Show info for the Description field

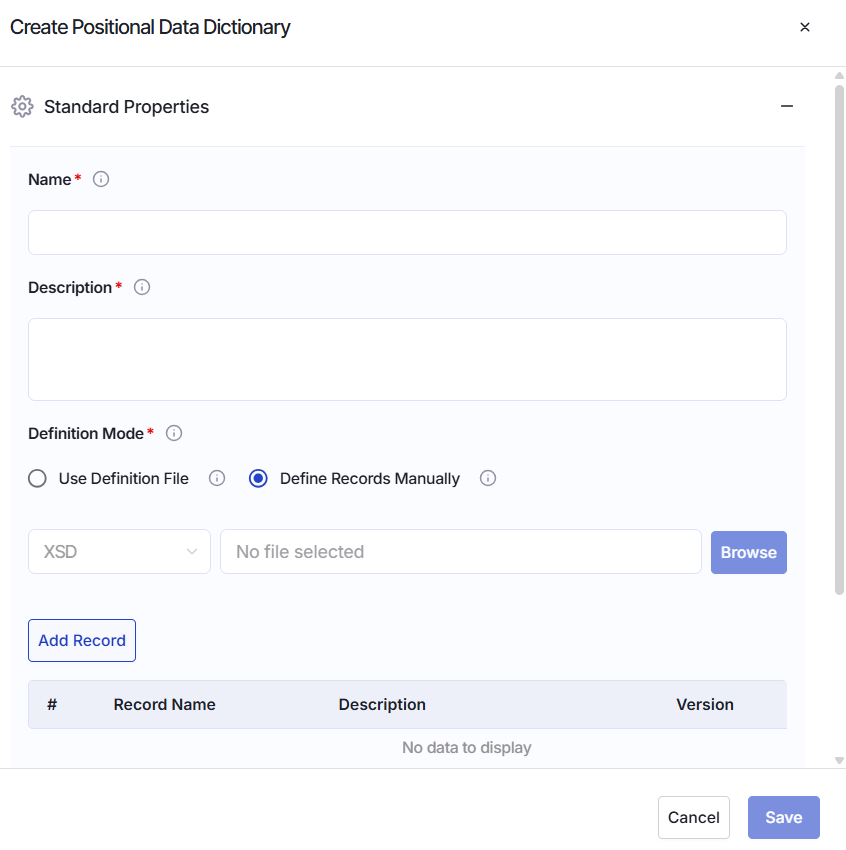tap(142, 287)
